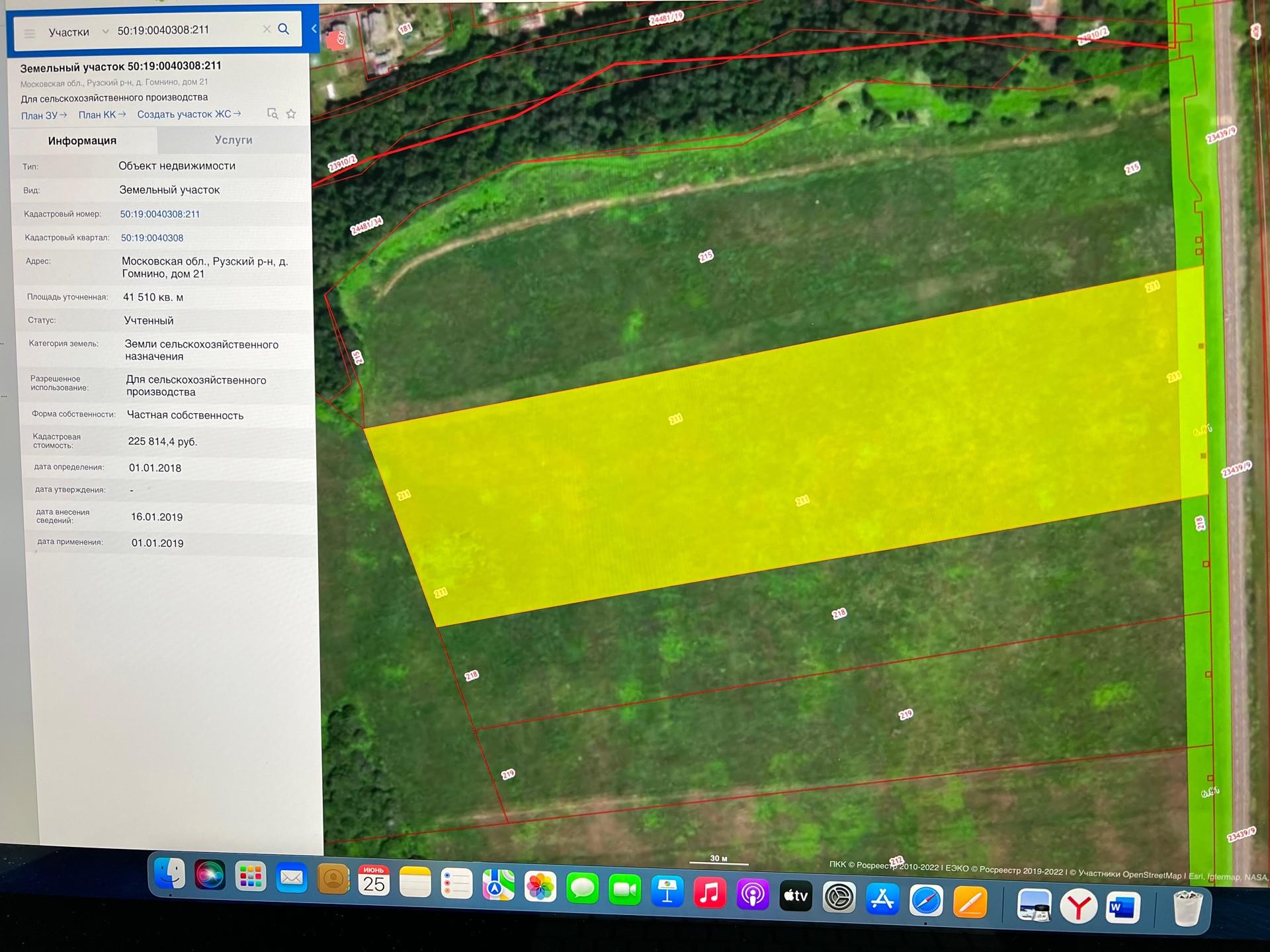The width and height of the screenshot is (1270, 952).
Task: Open Photos from the Dock
Action: [540, 887]
